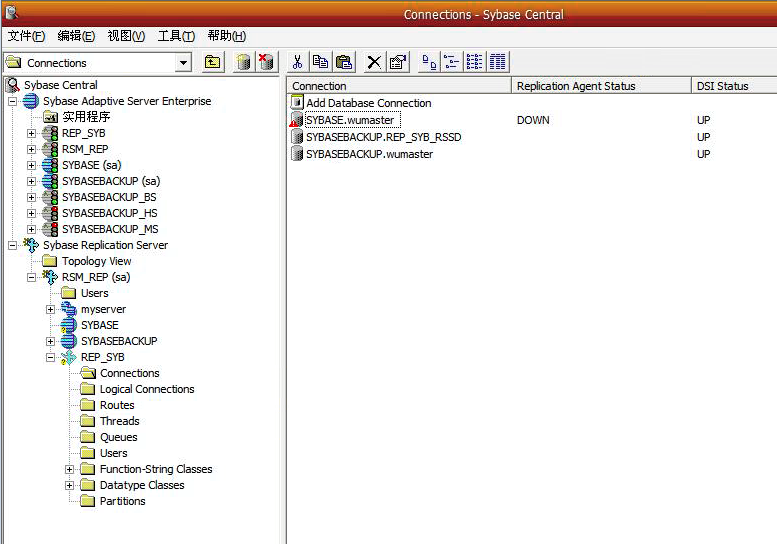
Task: Select the Users folder directly under RSM_REP (sa)
Action: pos(95,293)
